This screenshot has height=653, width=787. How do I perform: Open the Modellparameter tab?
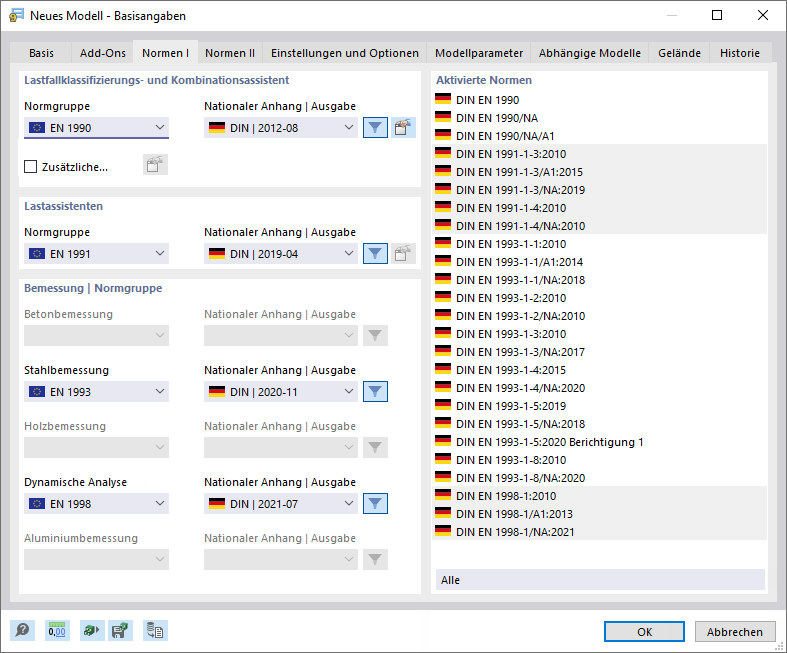[479, 53]
